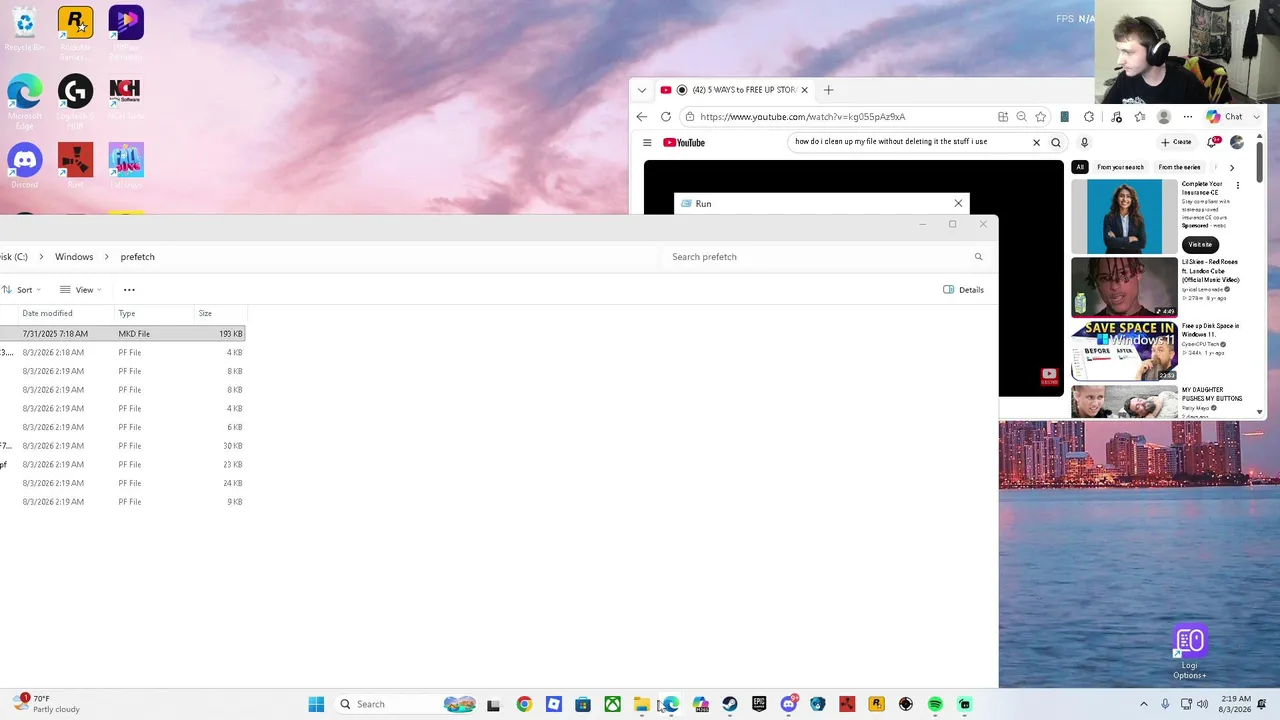
Task: Add this page to Edge favorites
Action: click(1040, 117)
